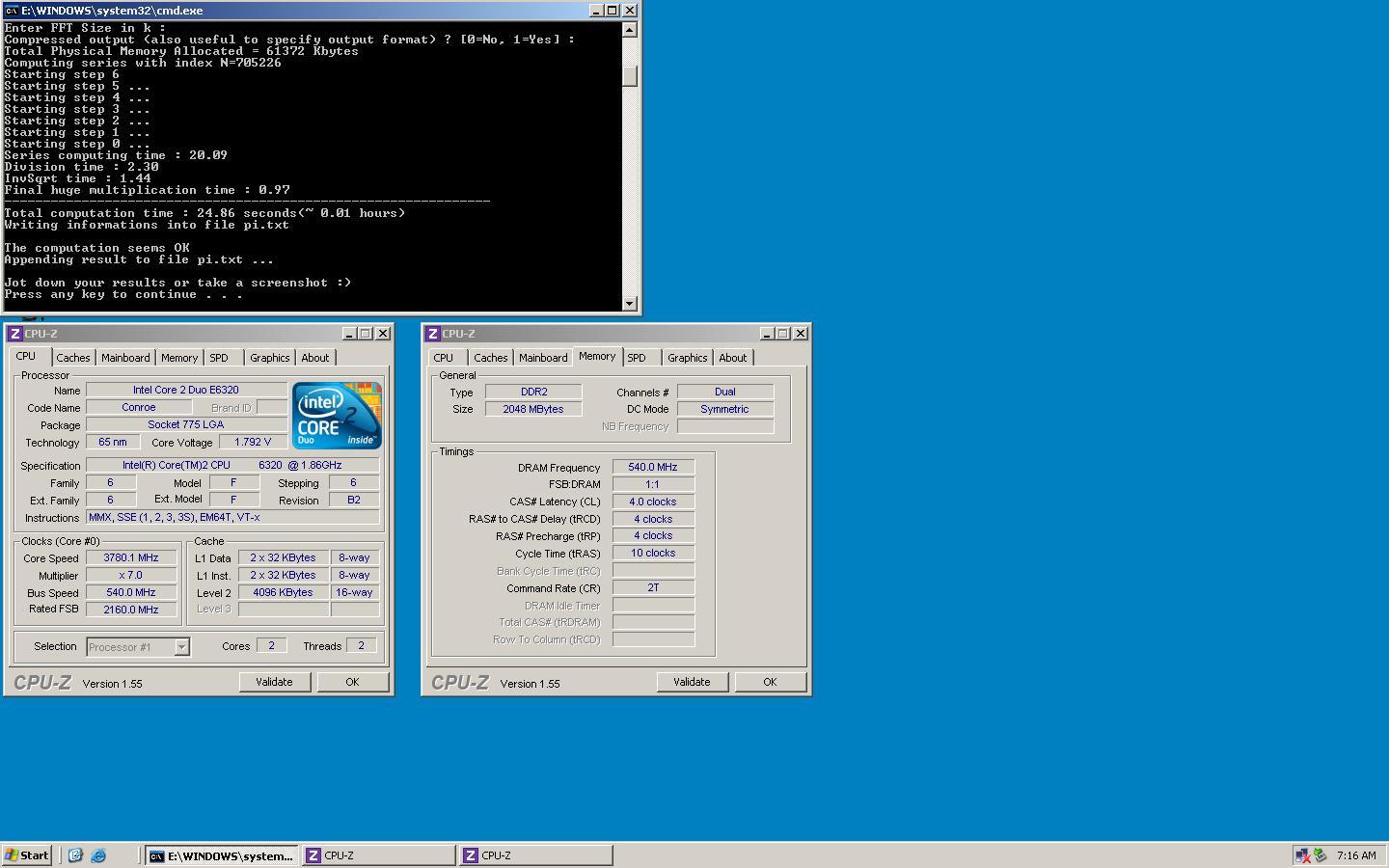Minimize the CPU-Z window showing the Memory tab
Viewport: 1389px width, 868px height.
[767, 334]
